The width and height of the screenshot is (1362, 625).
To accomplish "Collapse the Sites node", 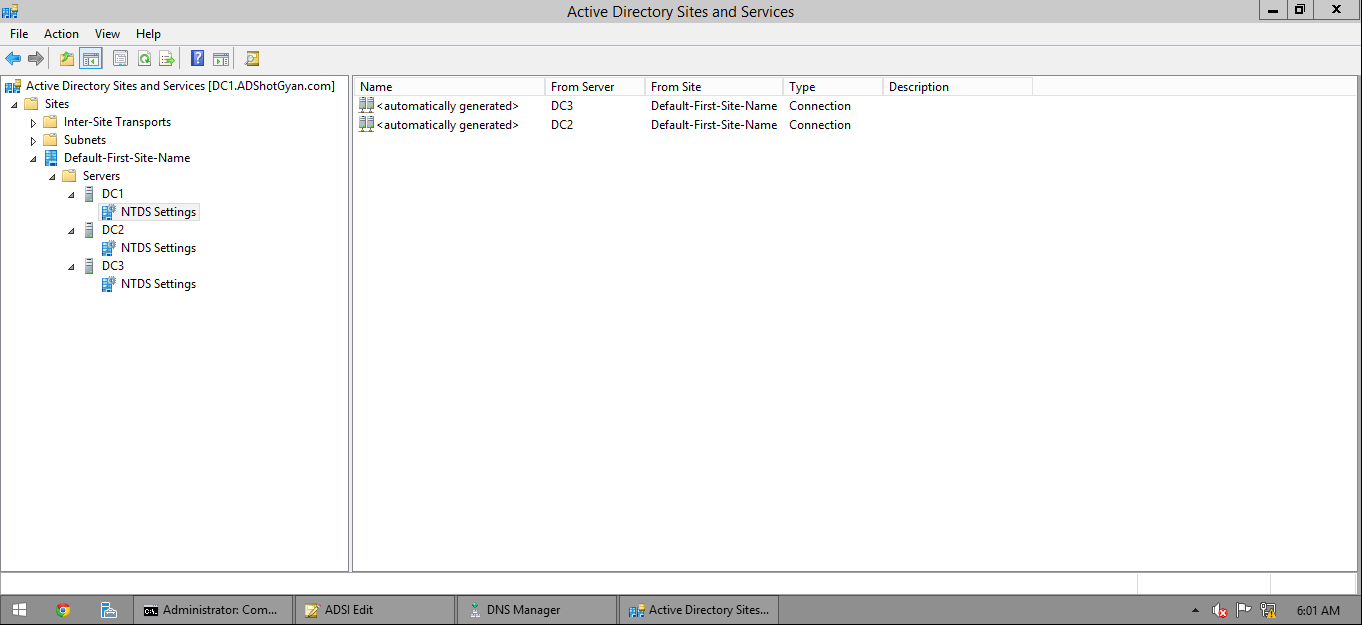I will [x=14, y=104].
